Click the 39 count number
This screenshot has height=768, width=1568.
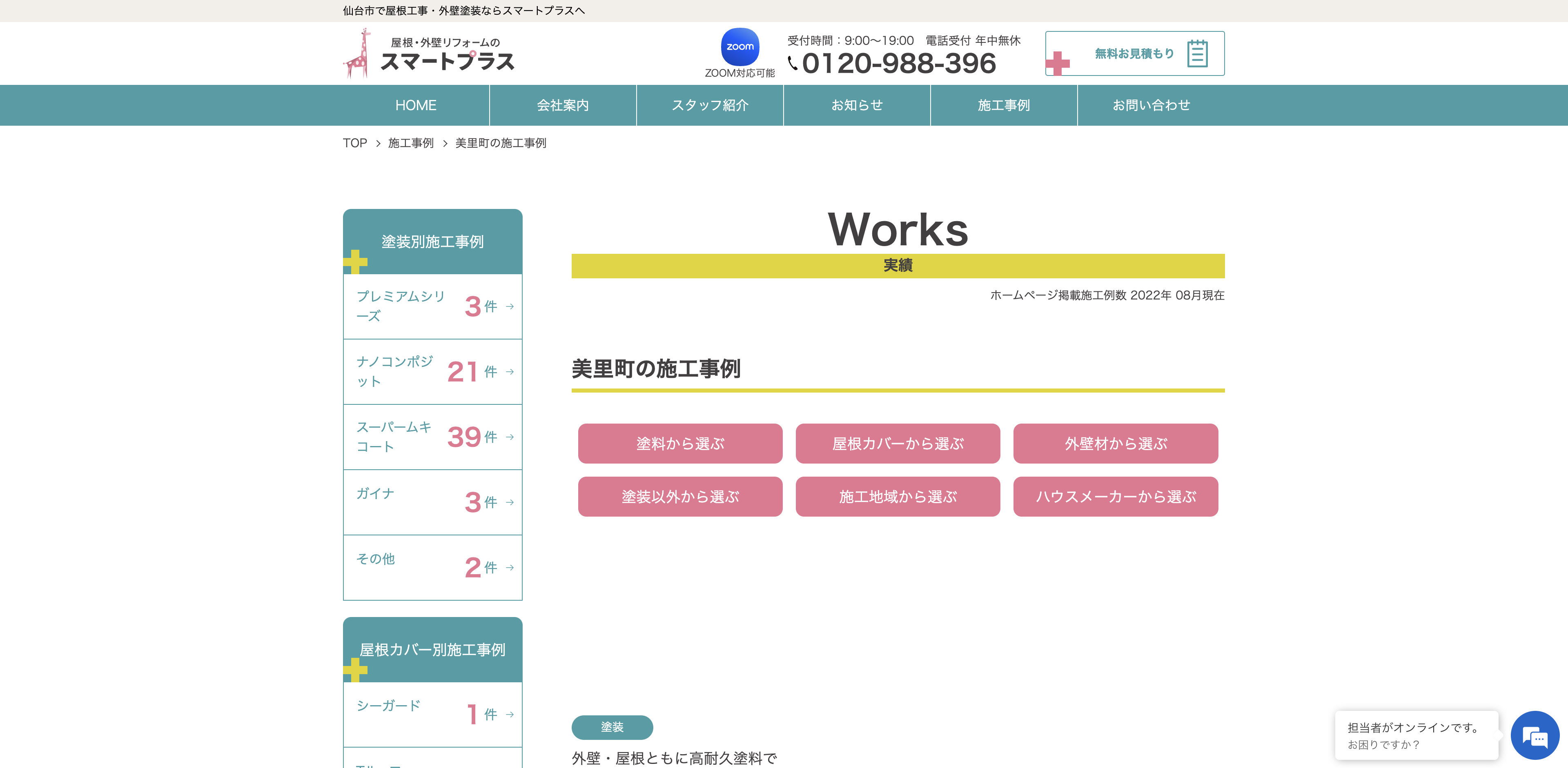click(x=464, y=437)
